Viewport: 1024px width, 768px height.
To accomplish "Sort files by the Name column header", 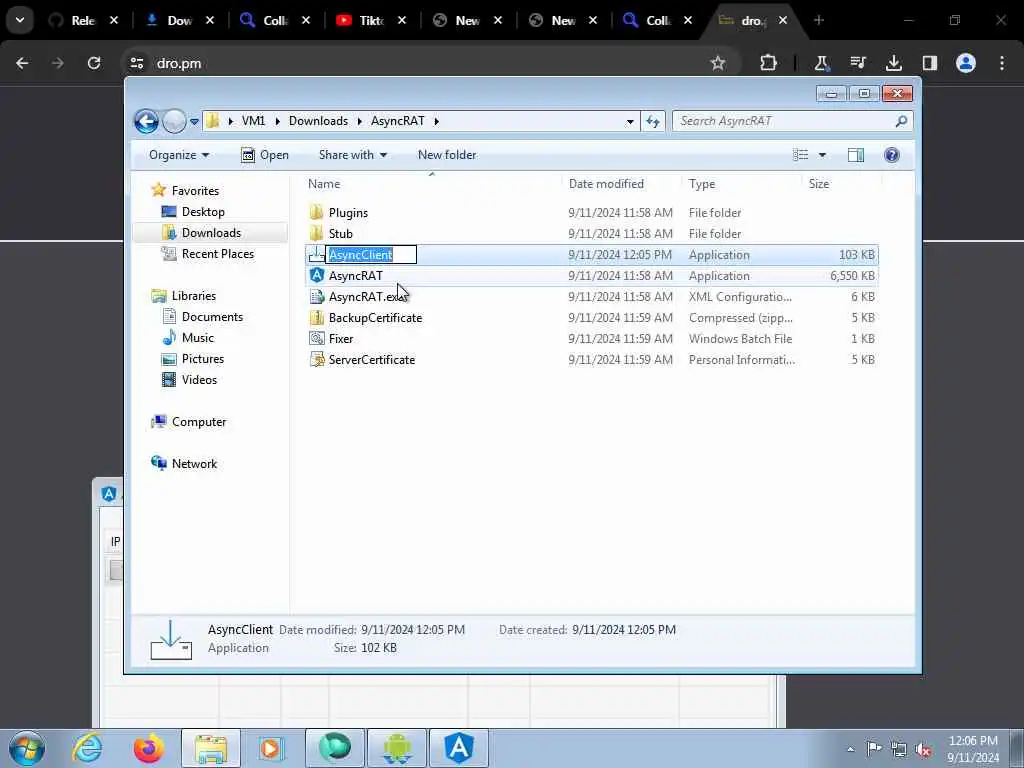I will (x=432, y=184).
